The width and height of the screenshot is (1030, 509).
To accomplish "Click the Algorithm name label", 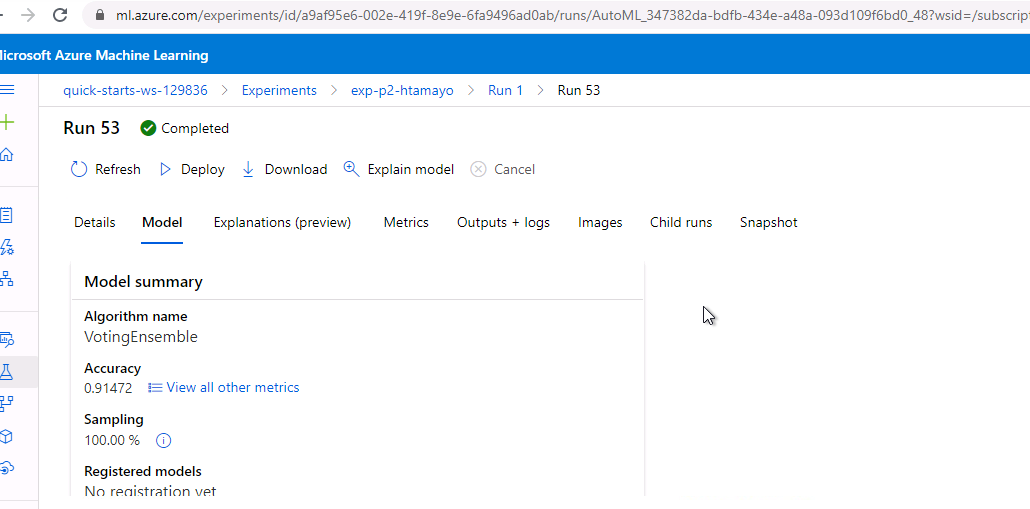I will 135,317.
